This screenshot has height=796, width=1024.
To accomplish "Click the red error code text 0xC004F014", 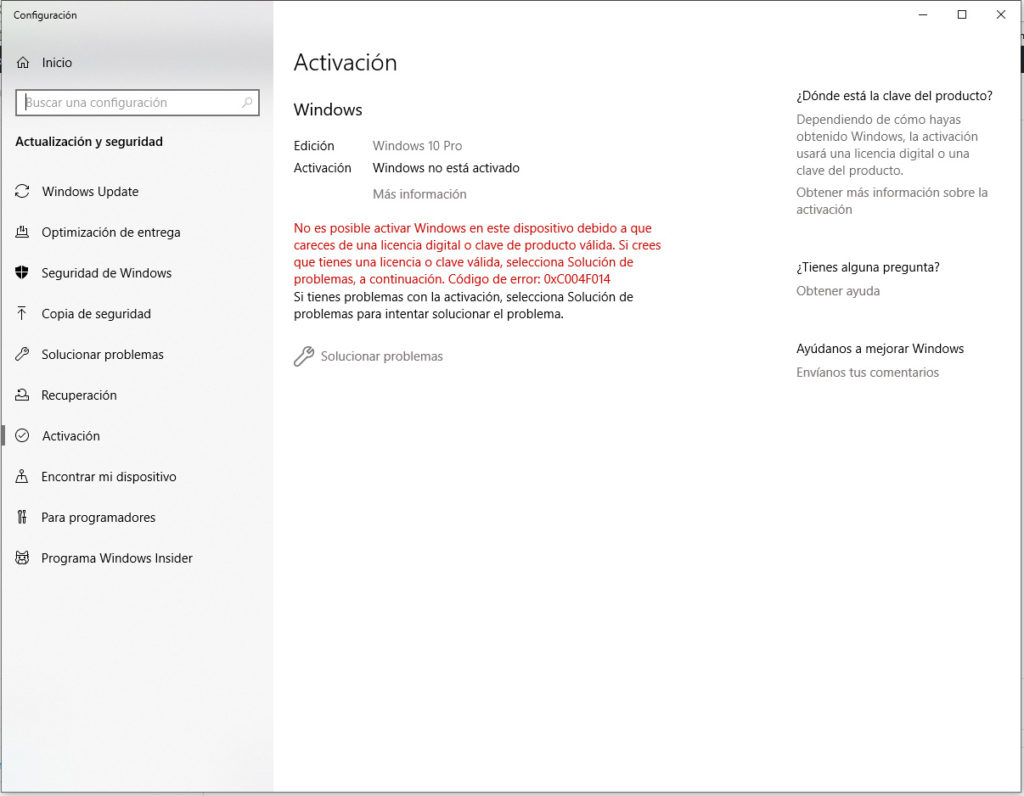I will pos(577,279).
